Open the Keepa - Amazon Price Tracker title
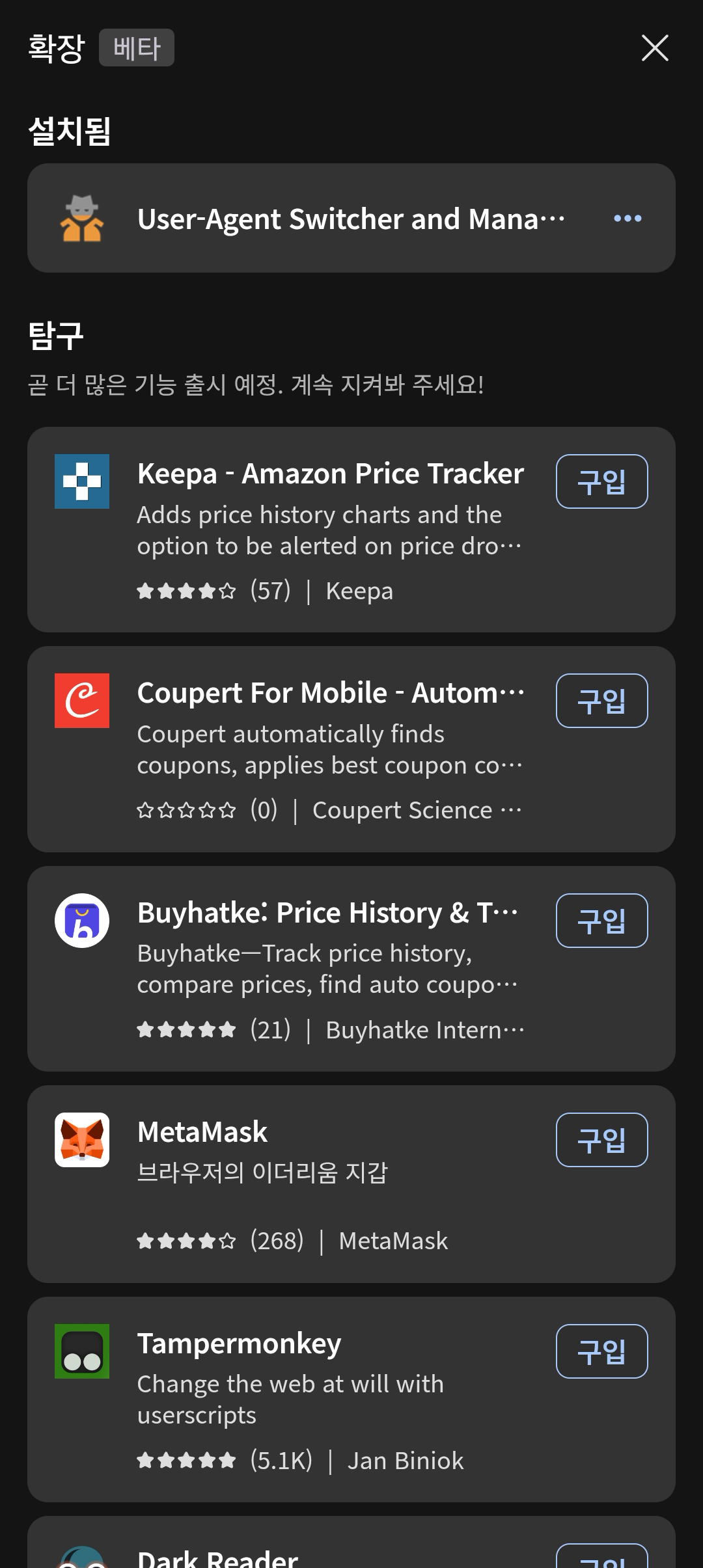Viewport: 703px width, 1568px height. 331,474
